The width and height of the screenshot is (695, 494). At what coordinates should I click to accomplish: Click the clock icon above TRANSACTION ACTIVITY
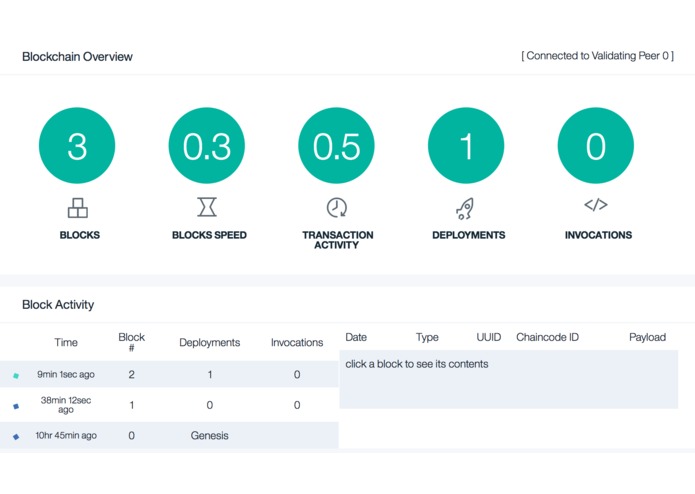tap(337, 207)
